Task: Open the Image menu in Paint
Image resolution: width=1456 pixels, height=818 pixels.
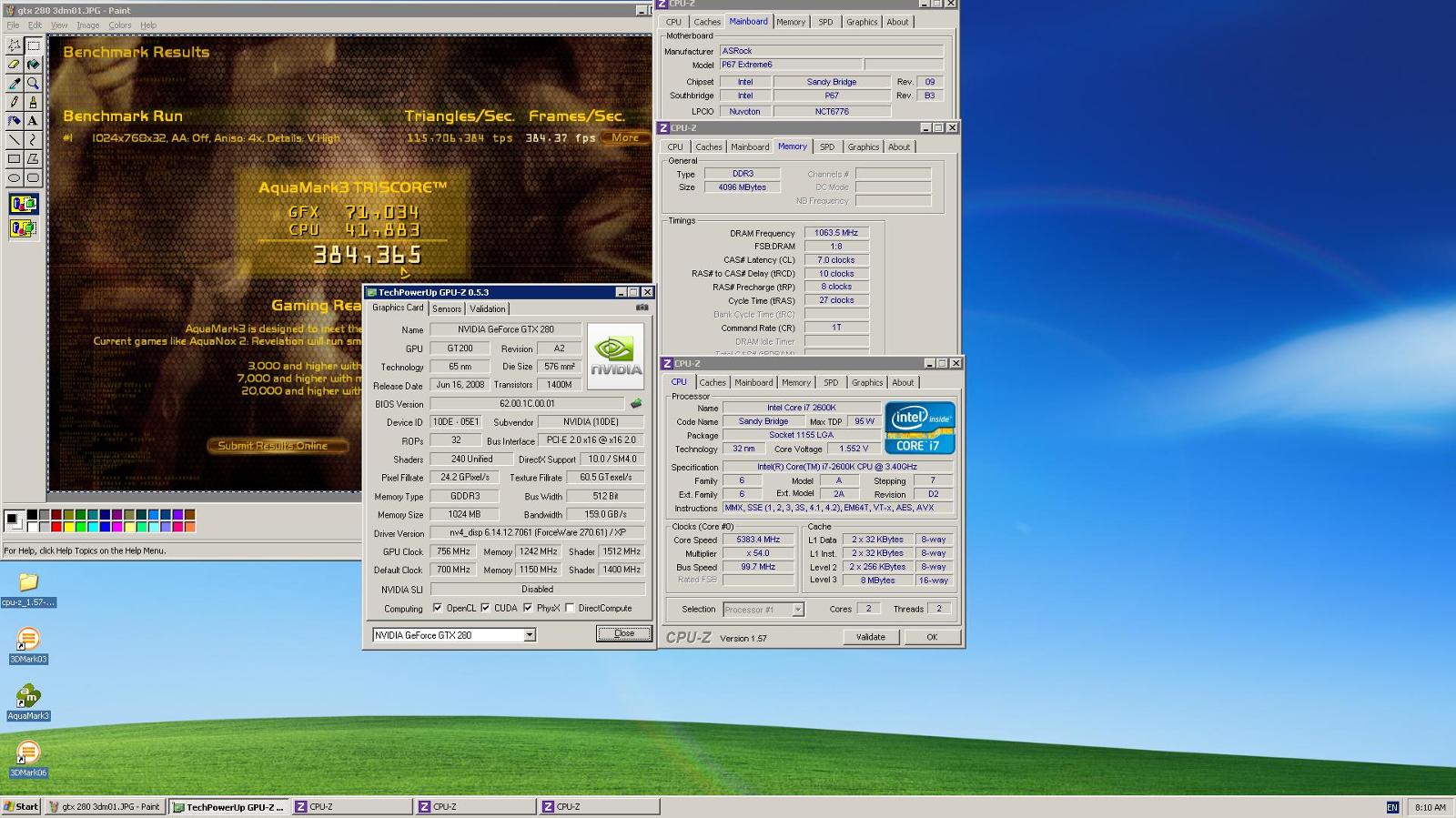Action: click(x=88, y=25)
